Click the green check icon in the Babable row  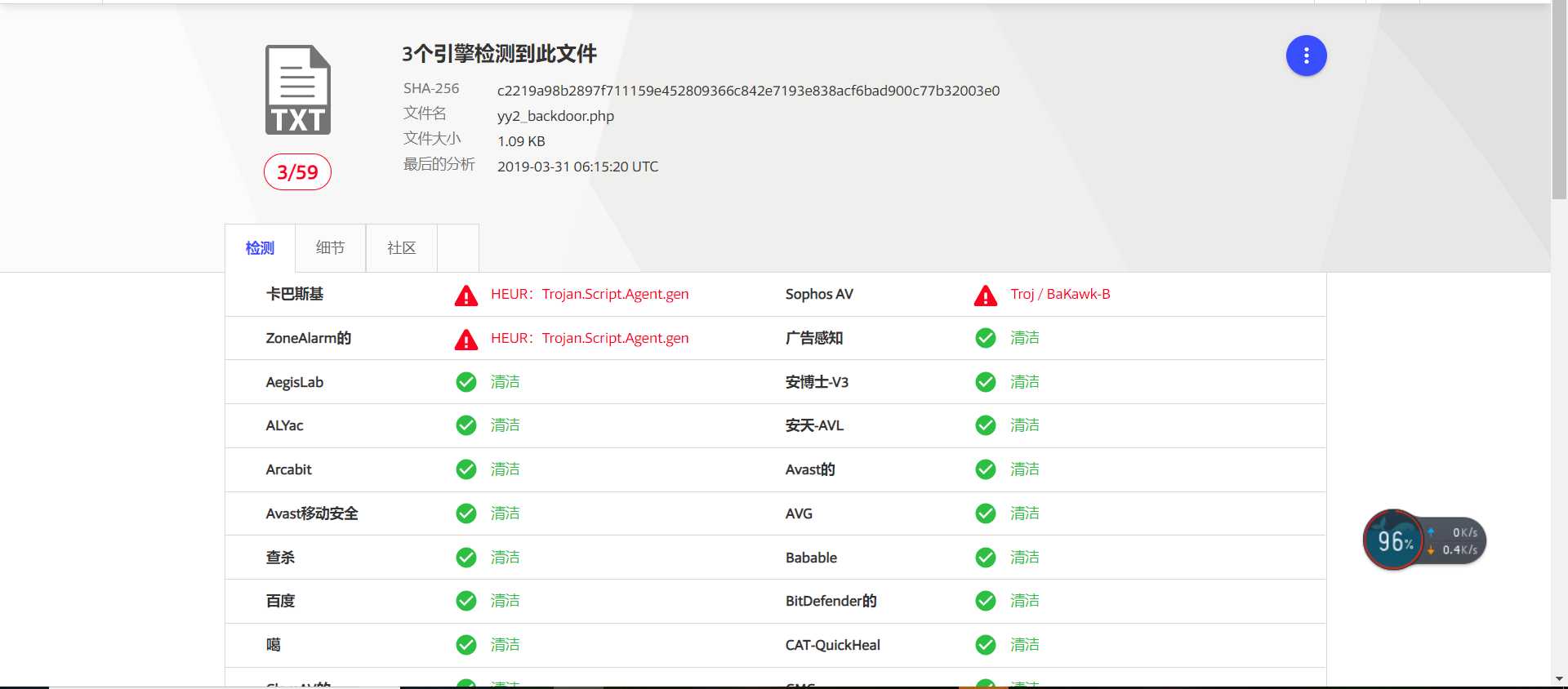tap(986, 558)
